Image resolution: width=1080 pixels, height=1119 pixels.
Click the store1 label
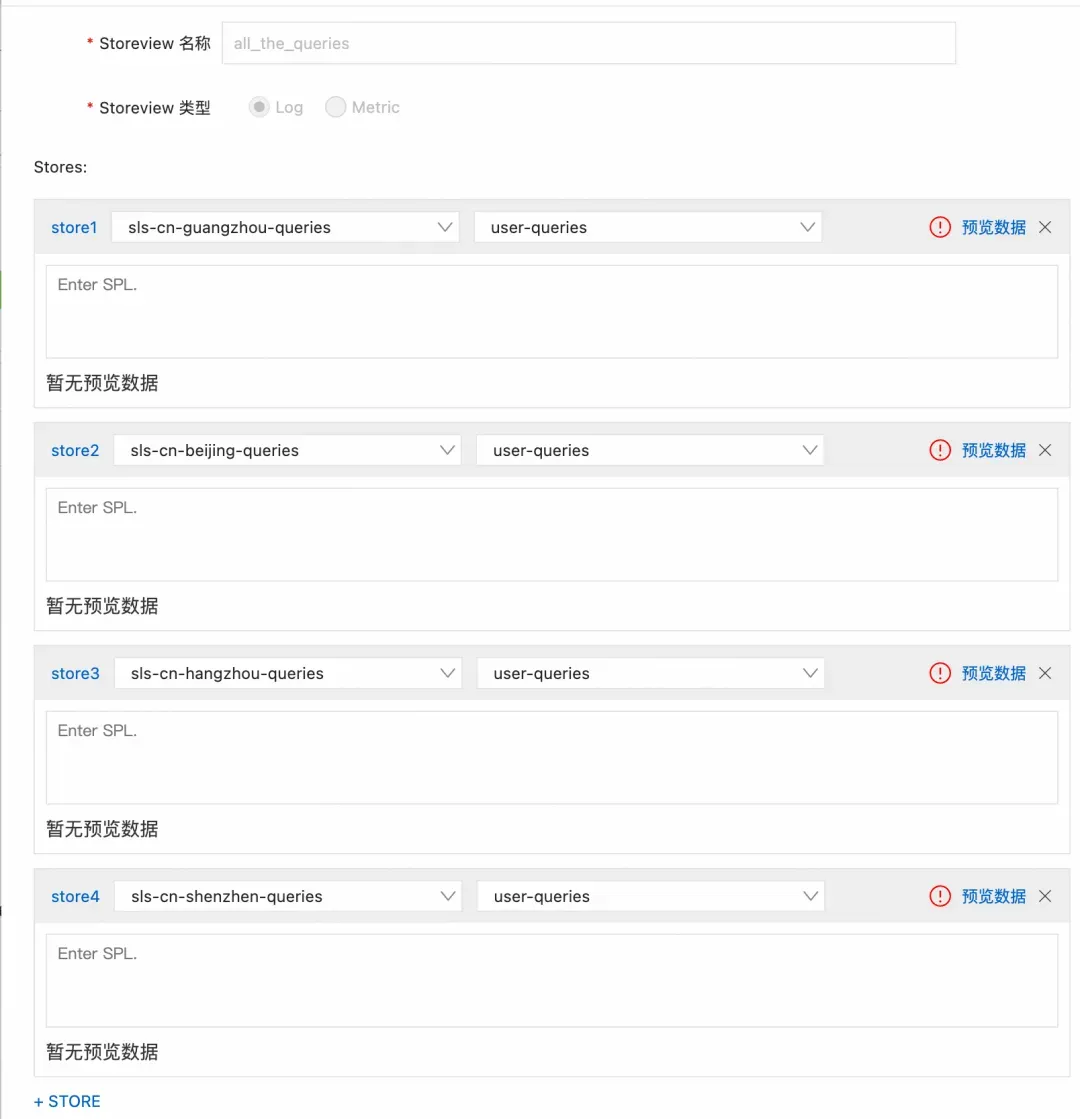coord(74,227)
